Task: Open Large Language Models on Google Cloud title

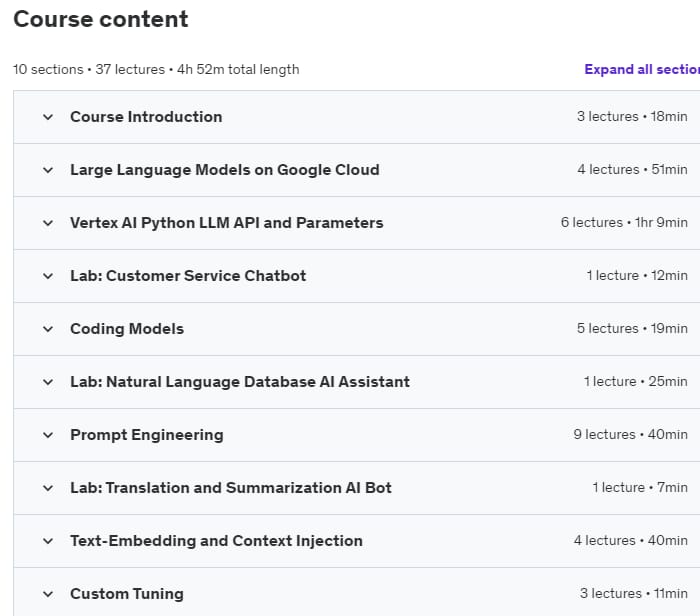Action: coord(225,170)
